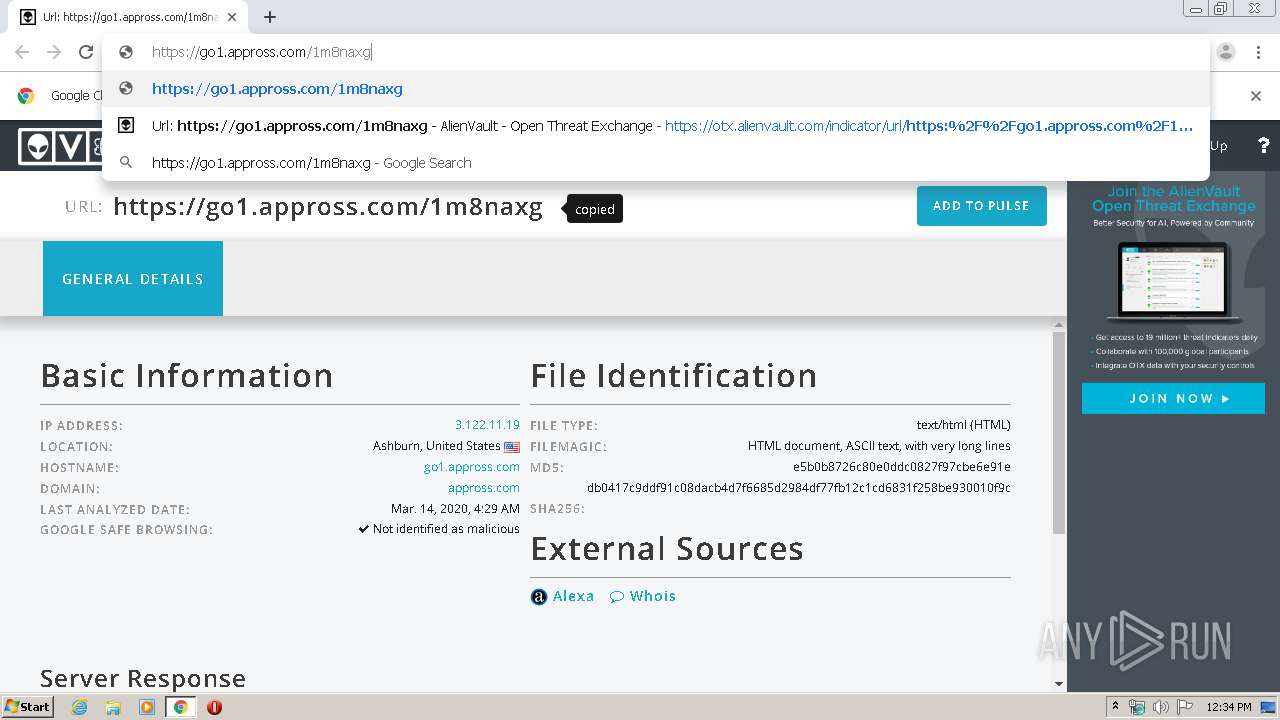The image size is (1280, 720).
Task: Open Windows Media Player from taskbar
Action: 147,707
